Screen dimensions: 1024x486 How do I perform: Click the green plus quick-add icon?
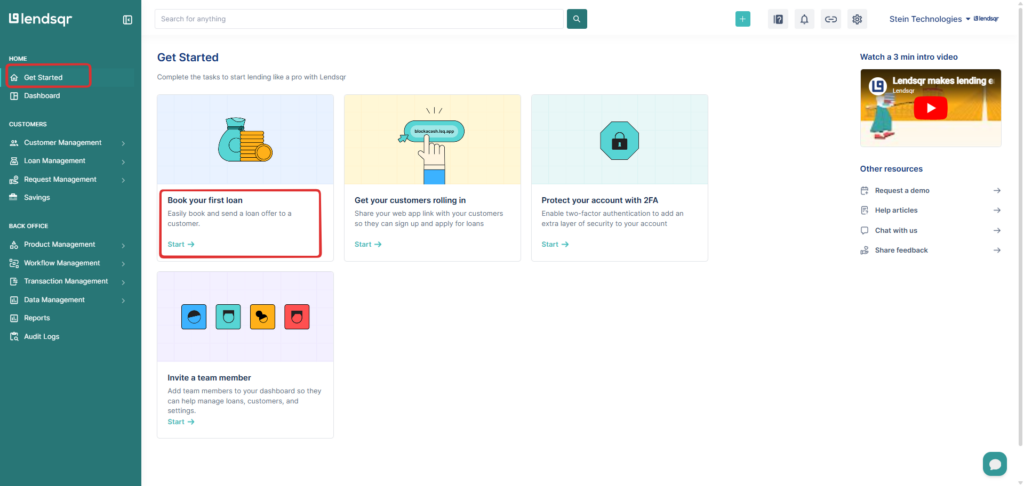[742, 19]
